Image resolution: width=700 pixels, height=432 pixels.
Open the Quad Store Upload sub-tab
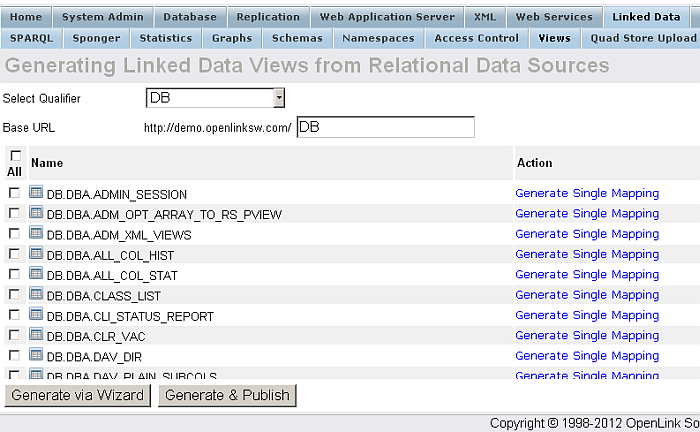coord(643,38)
